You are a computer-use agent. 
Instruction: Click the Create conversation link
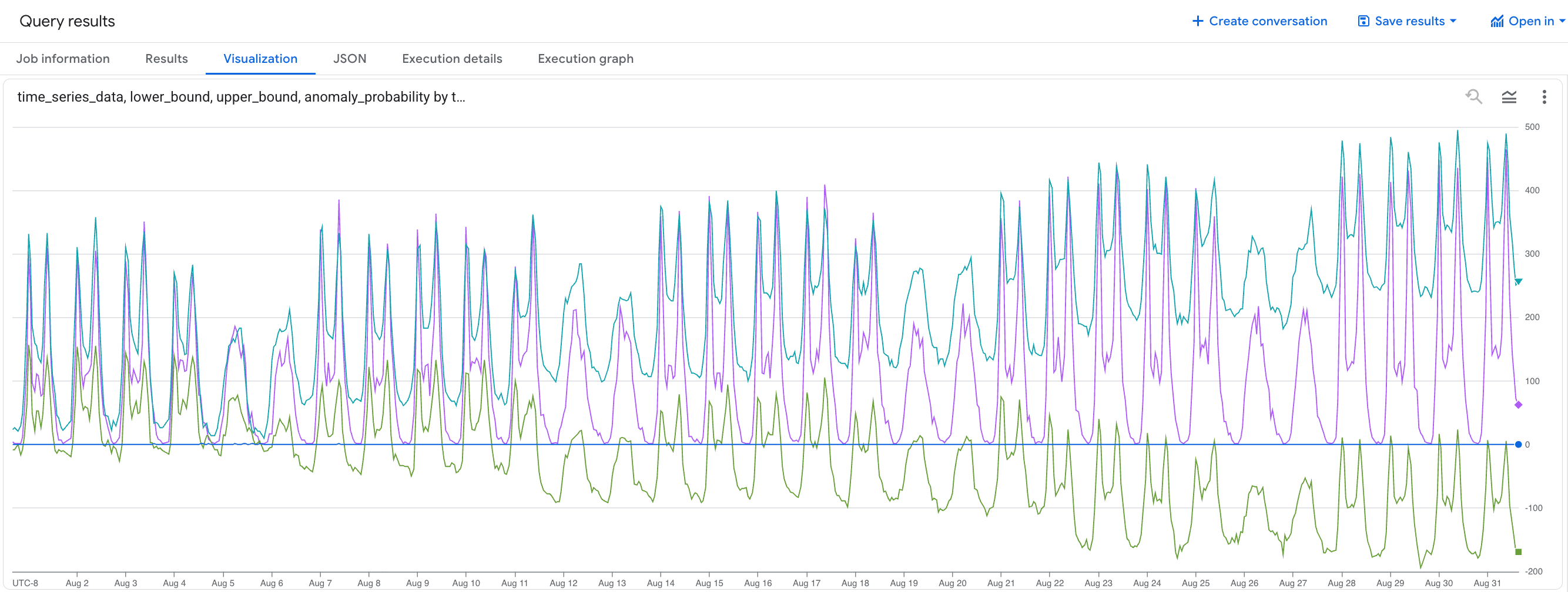pyautogui.click(x=1269, y=20)
